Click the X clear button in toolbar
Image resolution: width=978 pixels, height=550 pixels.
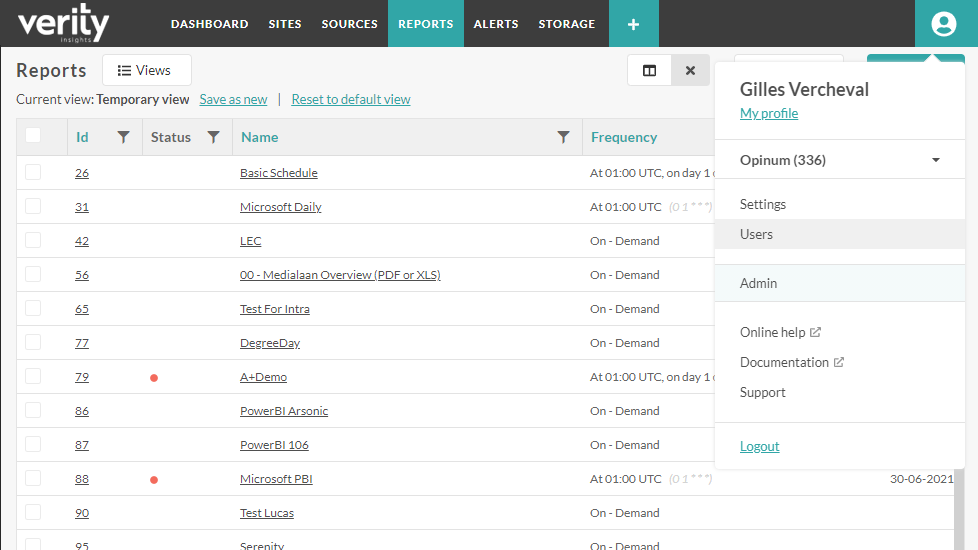[x=690, y=71]
